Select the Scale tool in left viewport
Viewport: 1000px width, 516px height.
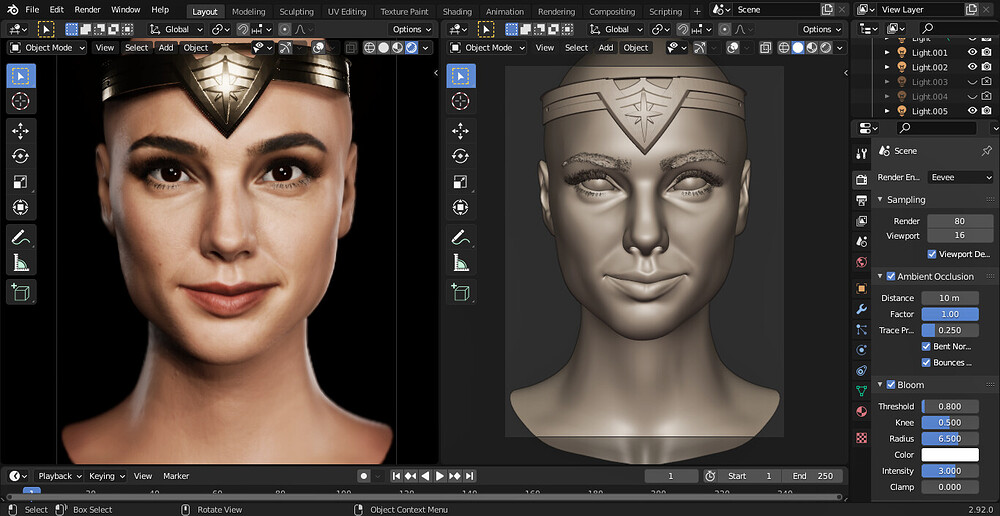pos(21,182)
